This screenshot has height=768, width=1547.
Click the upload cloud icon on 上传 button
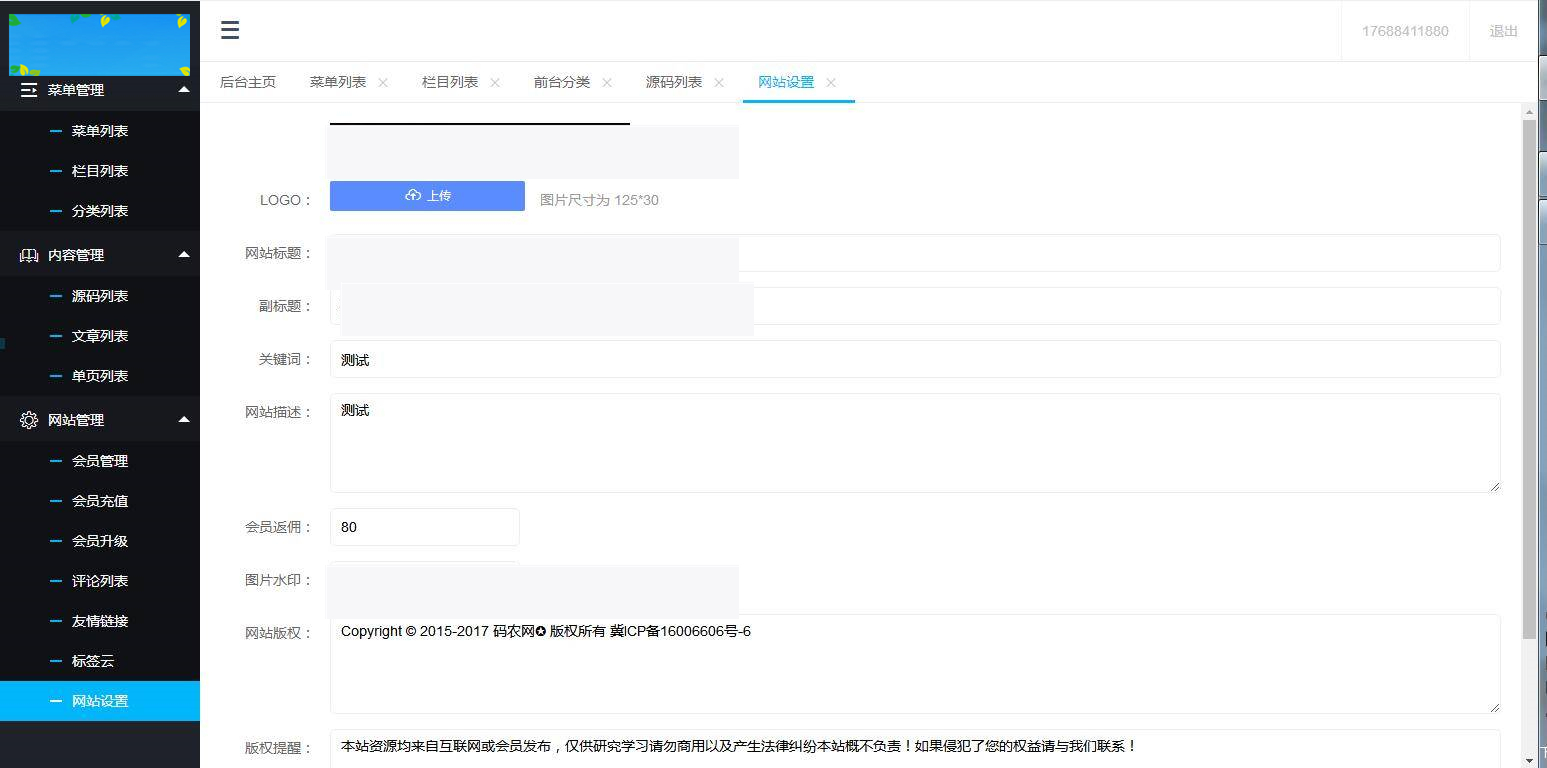point(411,195)
